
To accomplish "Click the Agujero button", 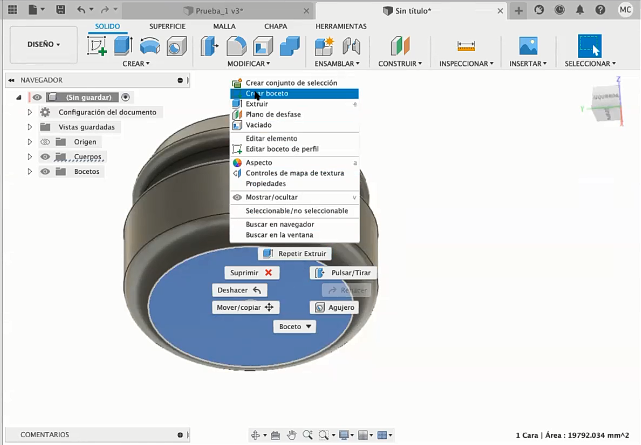I will [334, 307].
